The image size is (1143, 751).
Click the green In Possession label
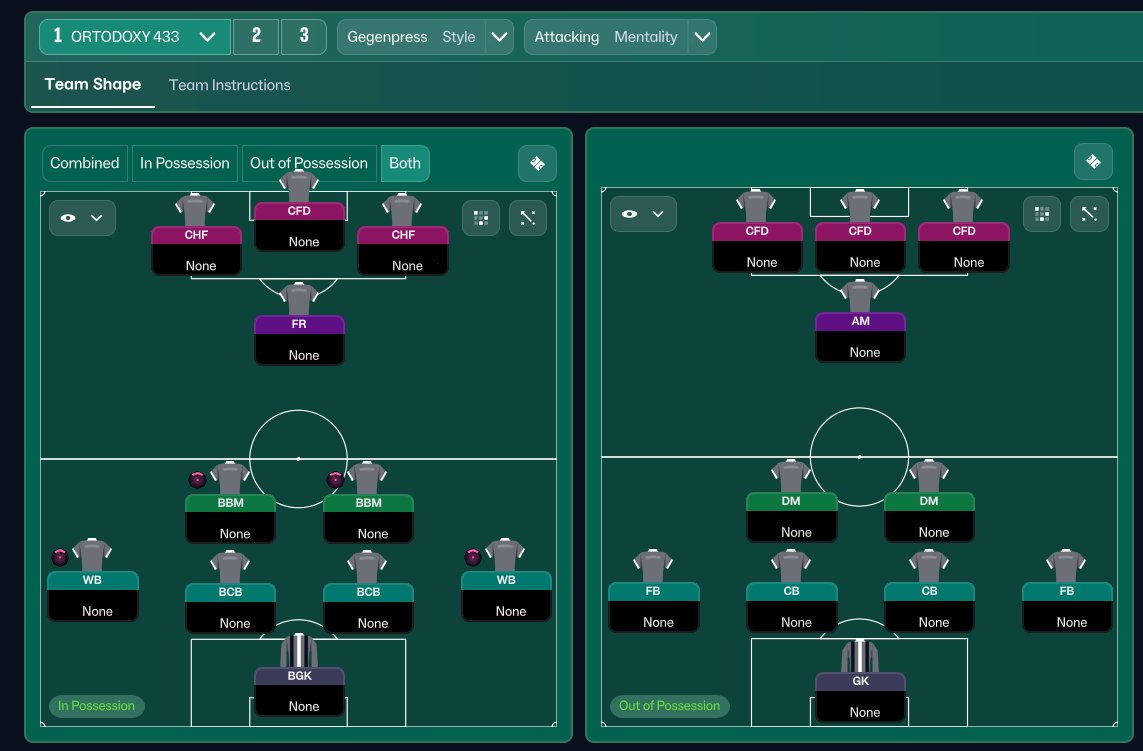[96, 706]
